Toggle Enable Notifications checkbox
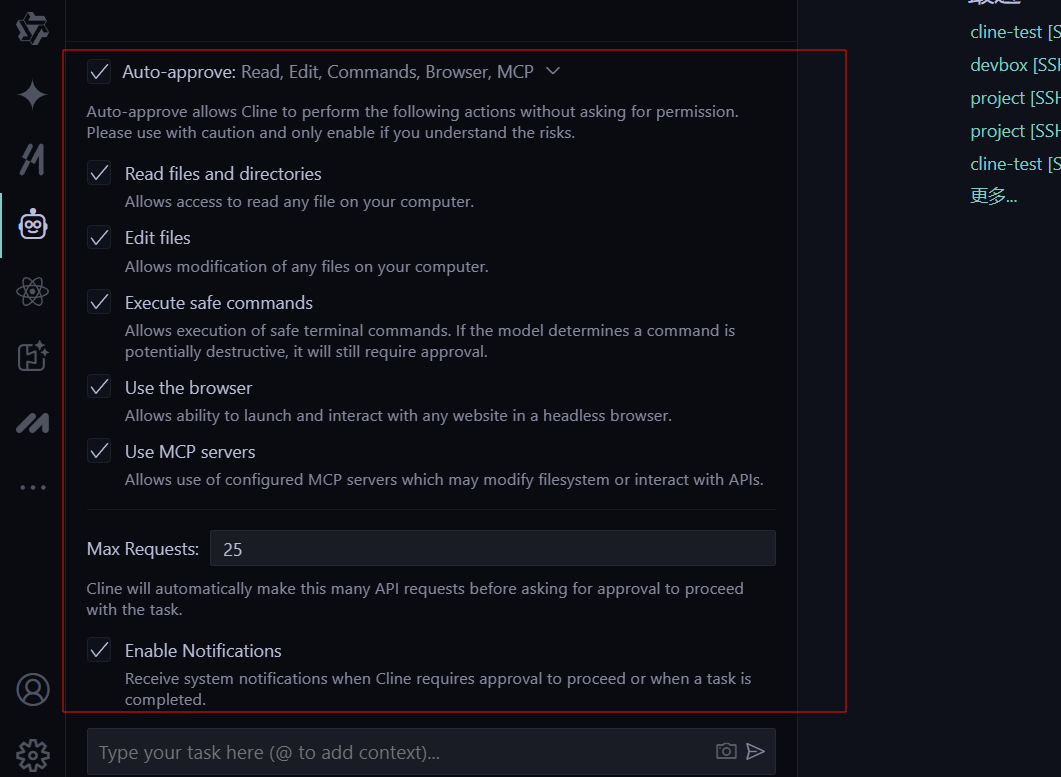Image resolution: width=1061 pixels, height=777 pixels. coord(99,651)
